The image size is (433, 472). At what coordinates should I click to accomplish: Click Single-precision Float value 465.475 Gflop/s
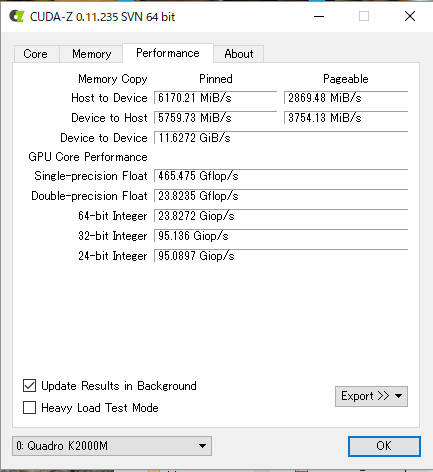click(281, 176)
